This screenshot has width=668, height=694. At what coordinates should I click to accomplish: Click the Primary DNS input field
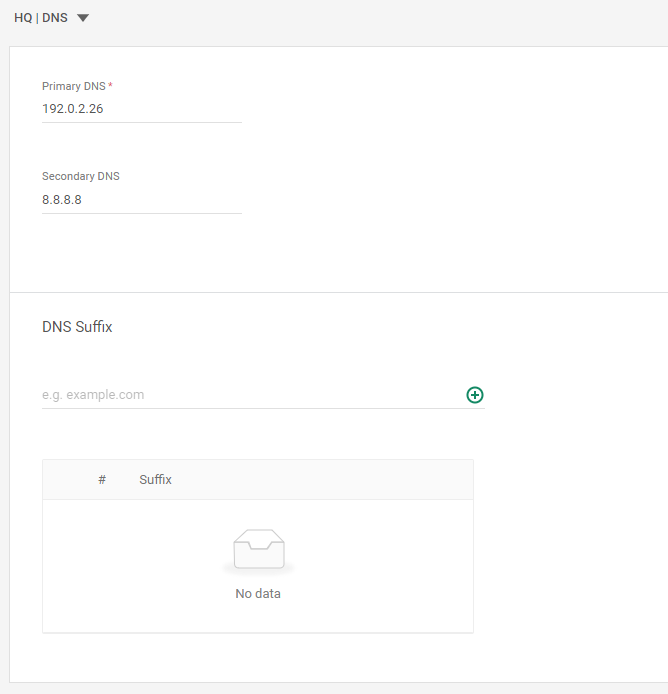(142, 109)
